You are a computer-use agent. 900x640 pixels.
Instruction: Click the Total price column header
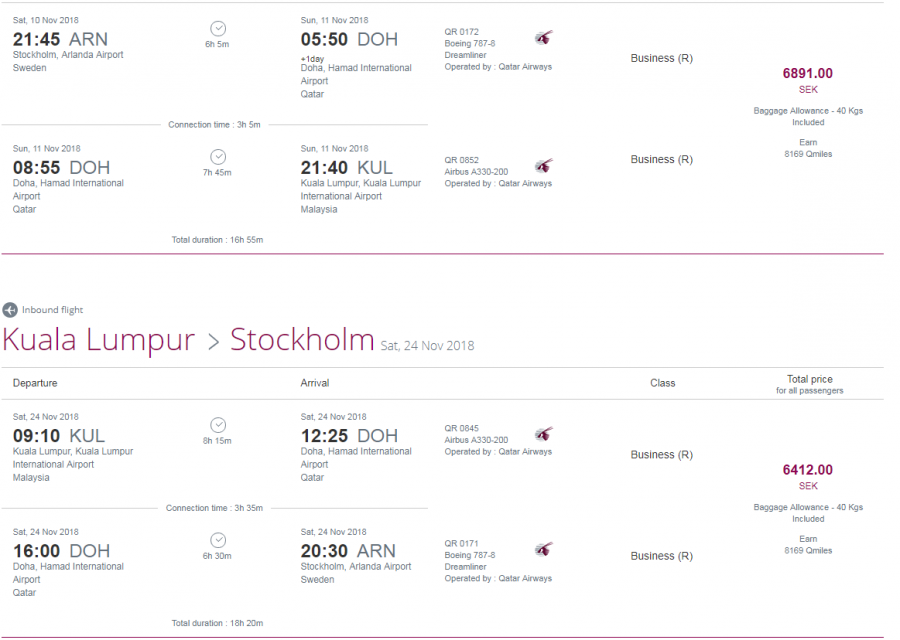tap(809, 380)
